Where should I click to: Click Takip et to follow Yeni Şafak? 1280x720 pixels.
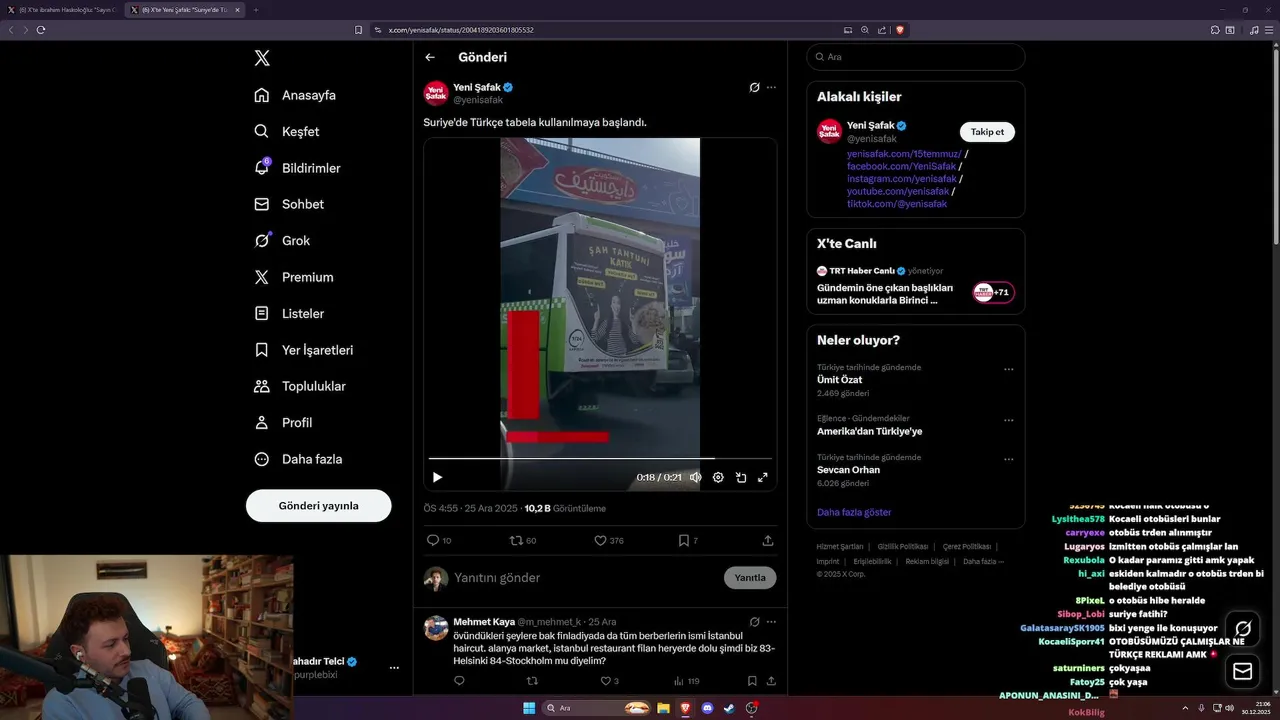[987, 132]
